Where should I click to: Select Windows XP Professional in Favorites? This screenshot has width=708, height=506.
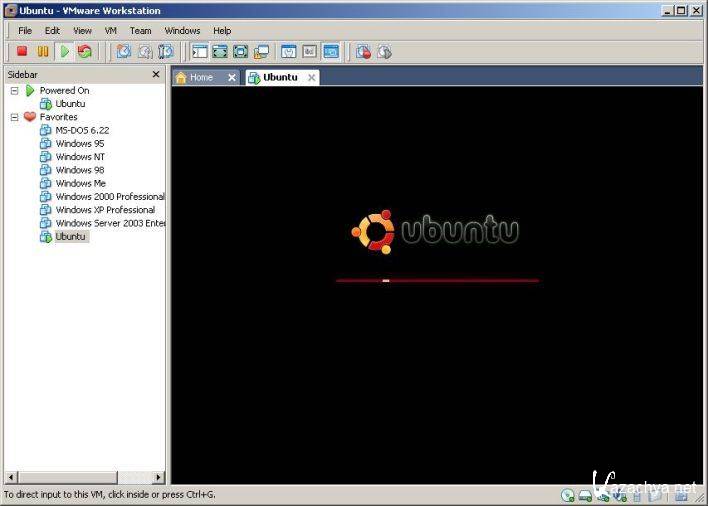pyautogui.click(x=104, y=210)
